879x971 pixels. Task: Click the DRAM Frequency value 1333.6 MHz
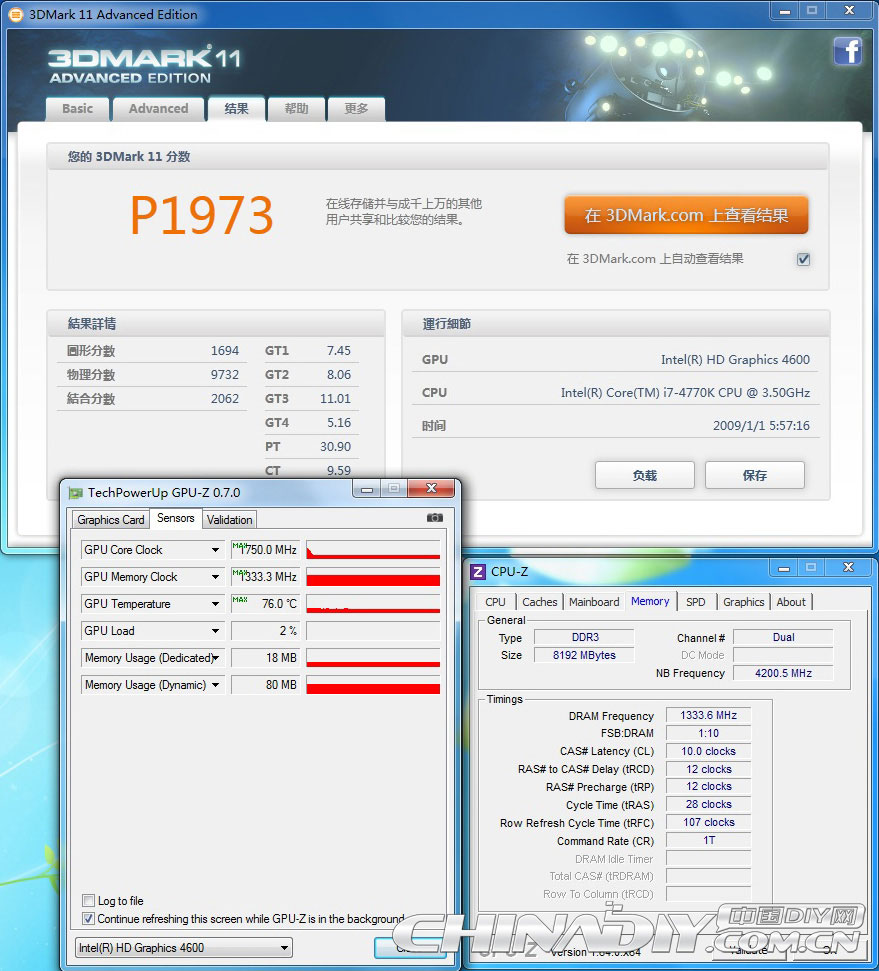pyautogui.click(x=708, y=715)
